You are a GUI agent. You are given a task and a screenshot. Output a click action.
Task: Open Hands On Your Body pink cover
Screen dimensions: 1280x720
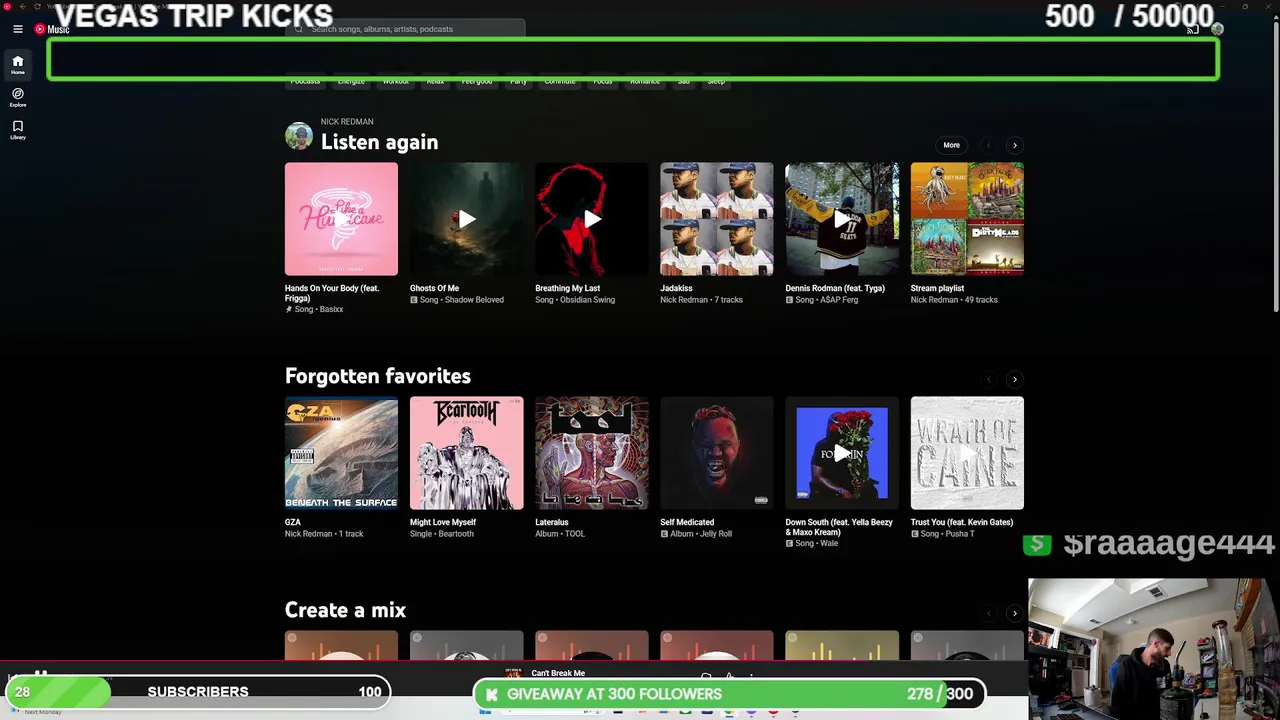[x=341, y=219]
